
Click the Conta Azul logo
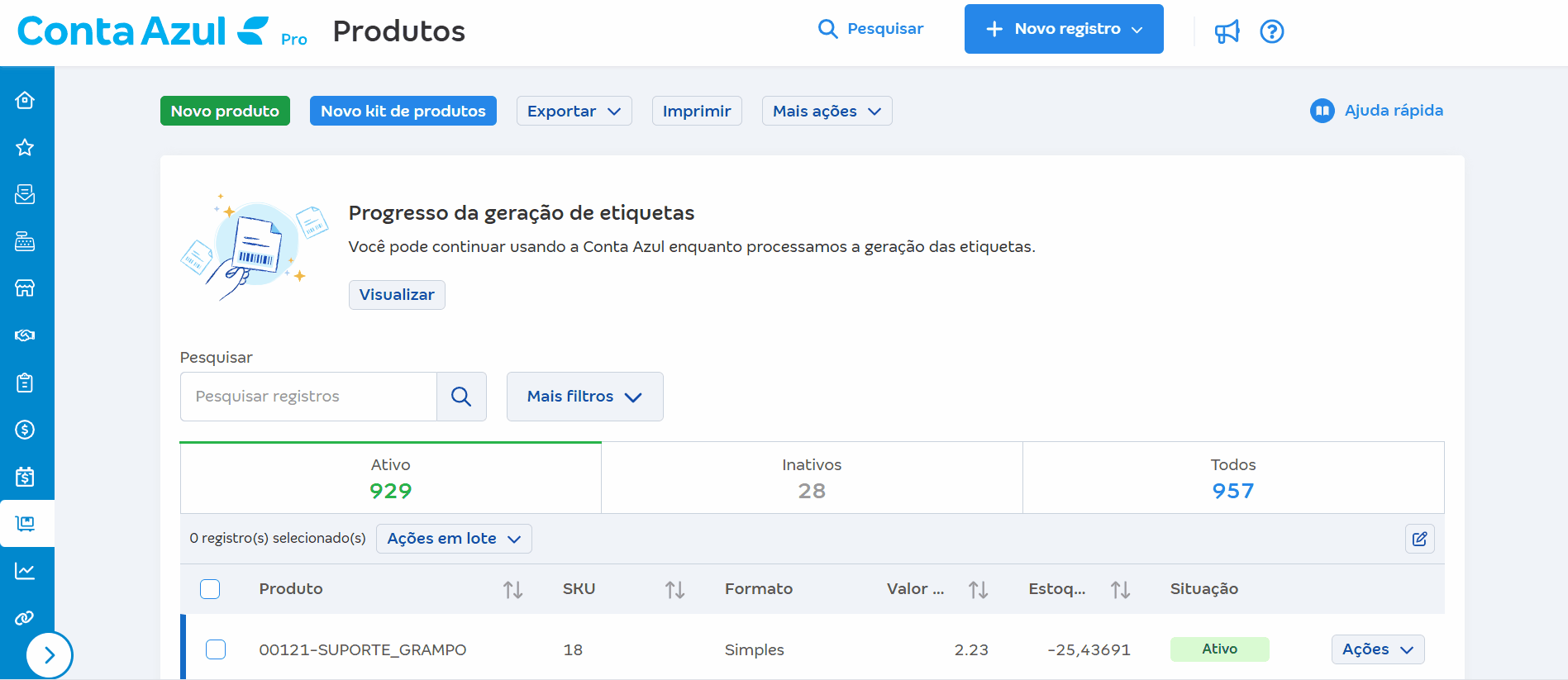(x=143, y=31)
